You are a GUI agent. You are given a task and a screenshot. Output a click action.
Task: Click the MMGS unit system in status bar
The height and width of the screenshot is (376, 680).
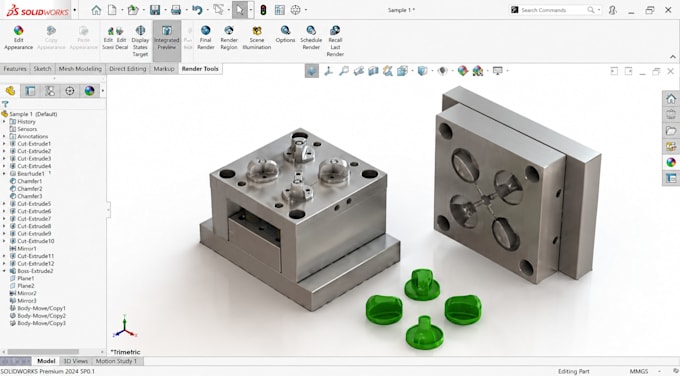[x=639, y=371]
